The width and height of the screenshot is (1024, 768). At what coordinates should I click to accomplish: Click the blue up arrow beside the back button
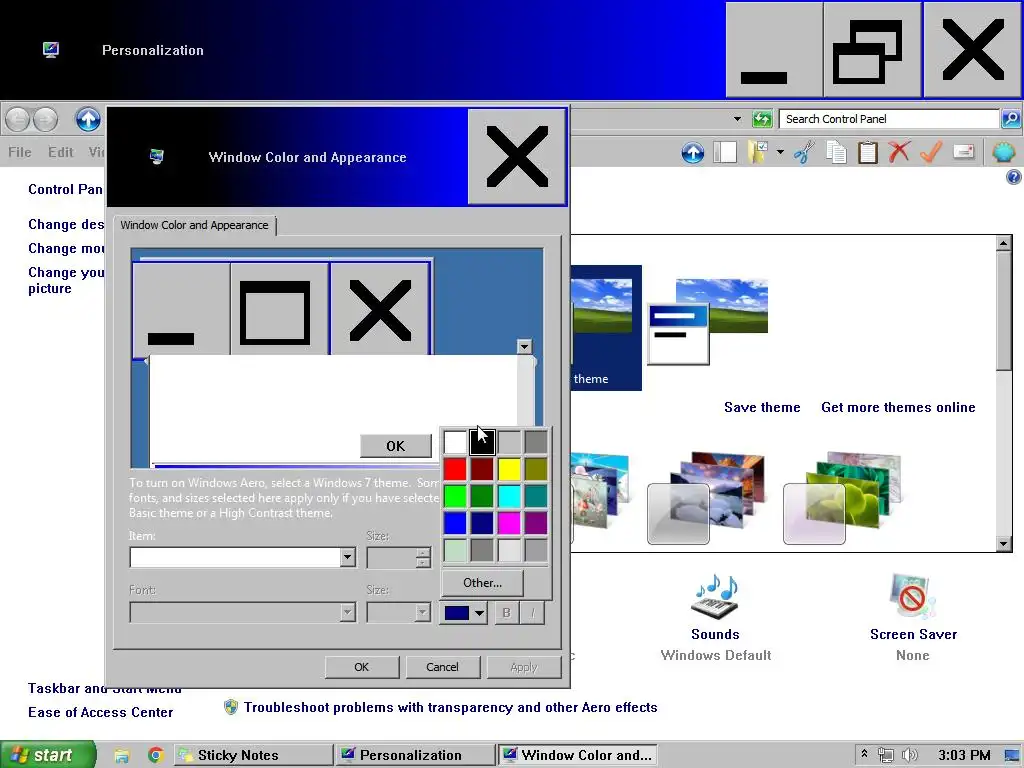[x=88, y=120]
